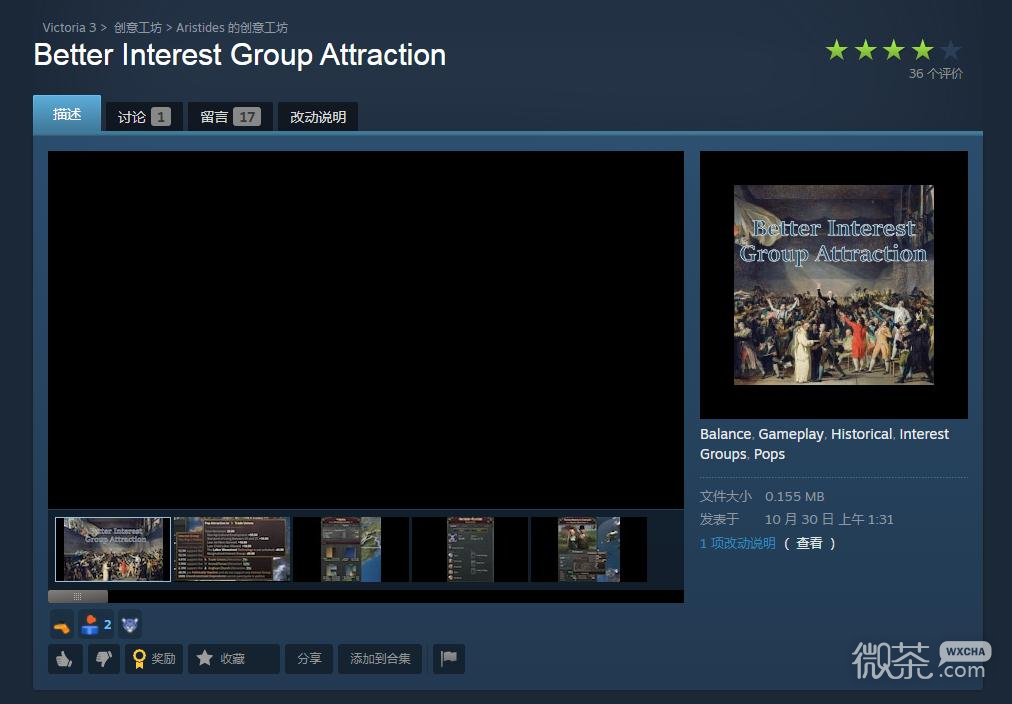Open the 创意工坊 breadcrumb link

coord(137,28)
